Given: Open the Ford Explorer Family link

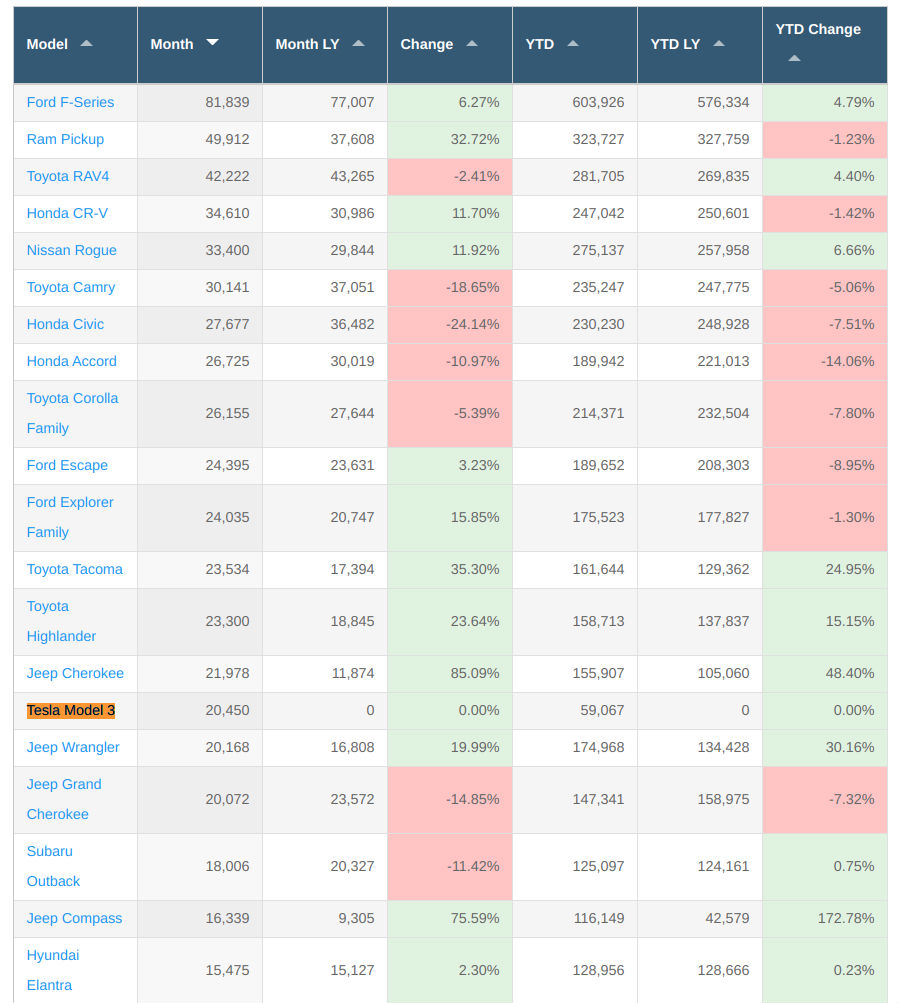Looking at the screenshot, I should click(x=70, y=517).
